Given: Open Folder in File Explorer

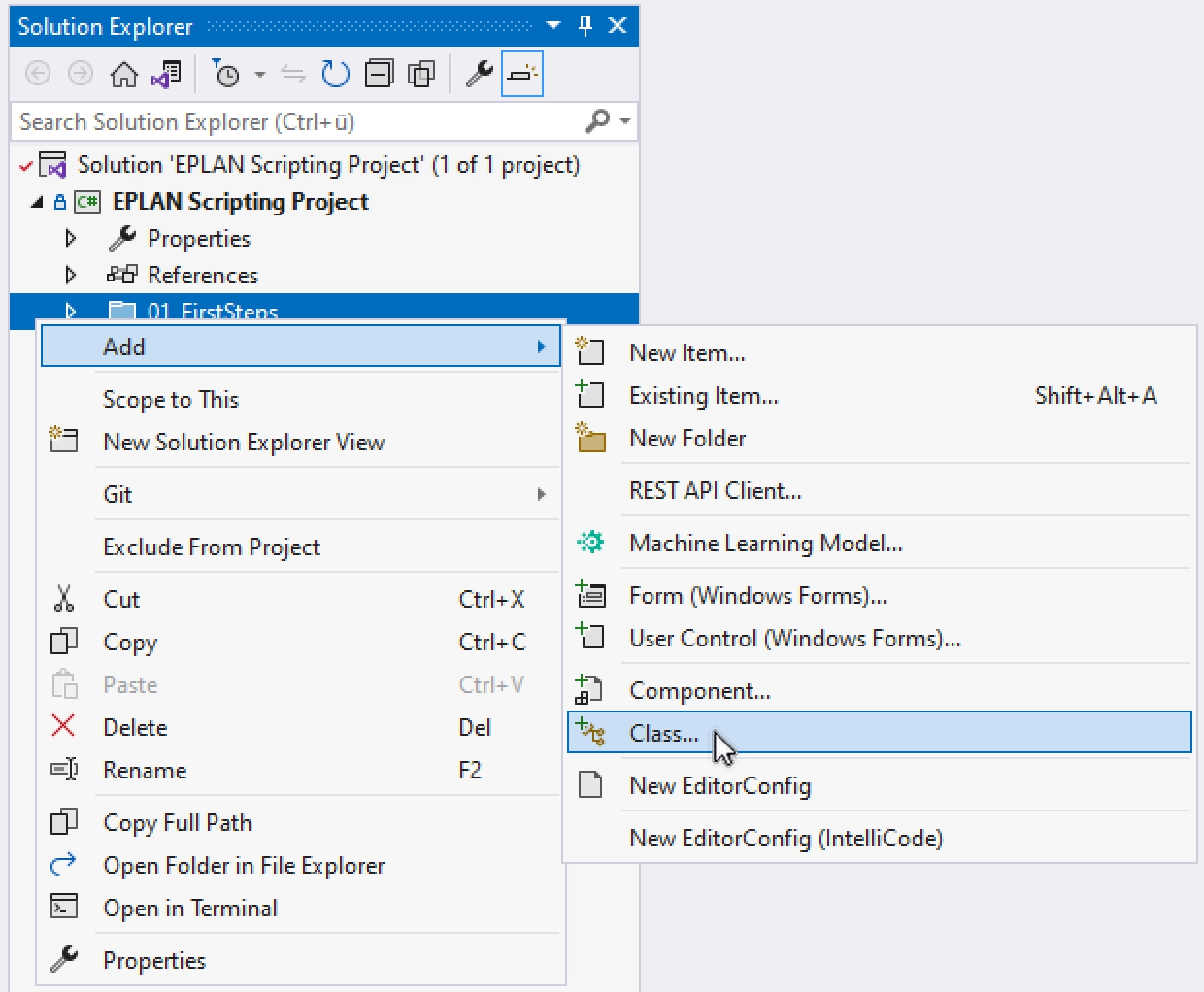Looking at the screenshot, I should pos(301,865).
